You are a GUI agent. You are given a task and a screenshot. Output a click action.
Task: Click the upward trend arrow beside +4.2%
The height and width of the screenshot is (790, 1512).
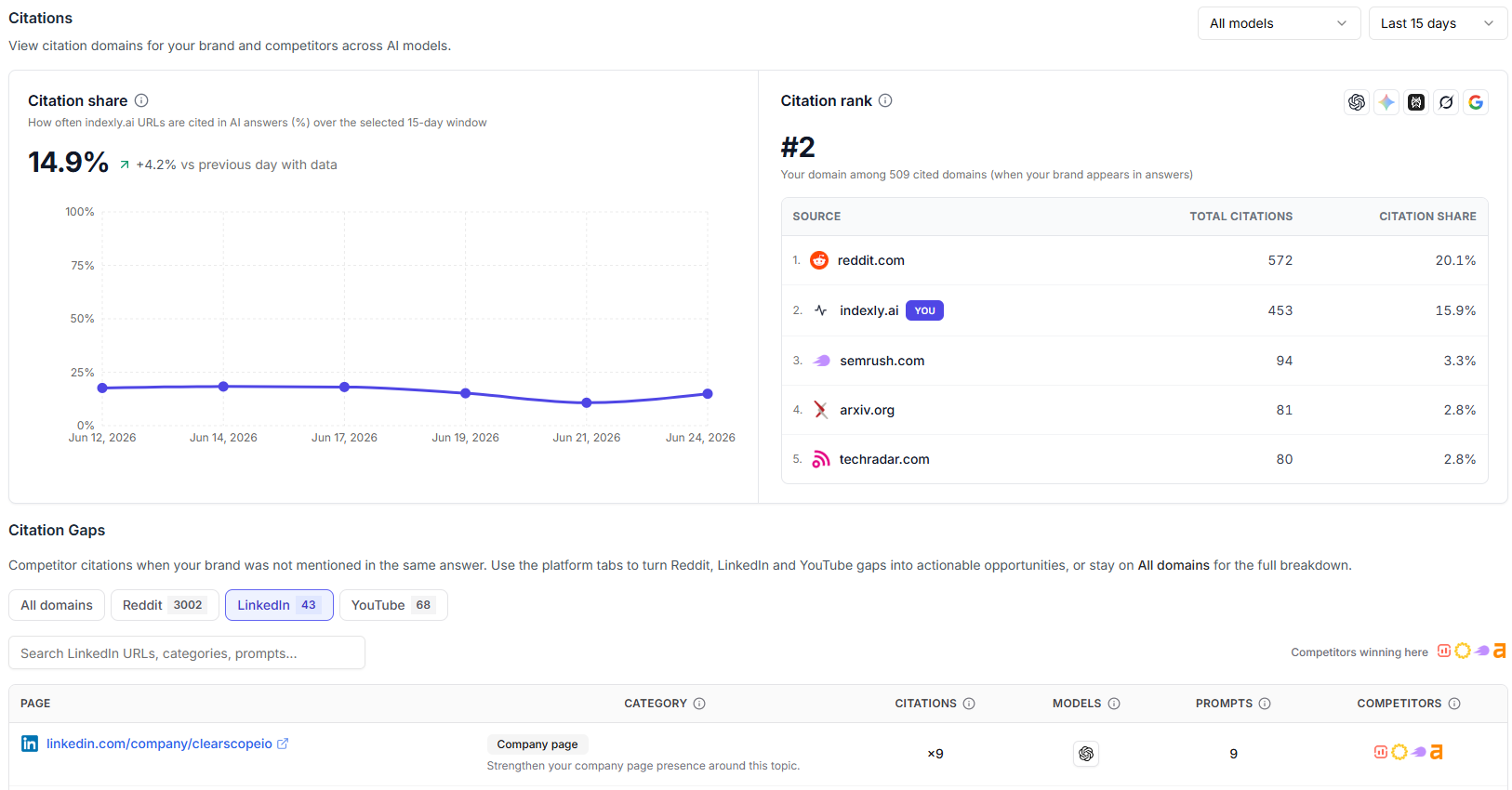tap(125, 165)
